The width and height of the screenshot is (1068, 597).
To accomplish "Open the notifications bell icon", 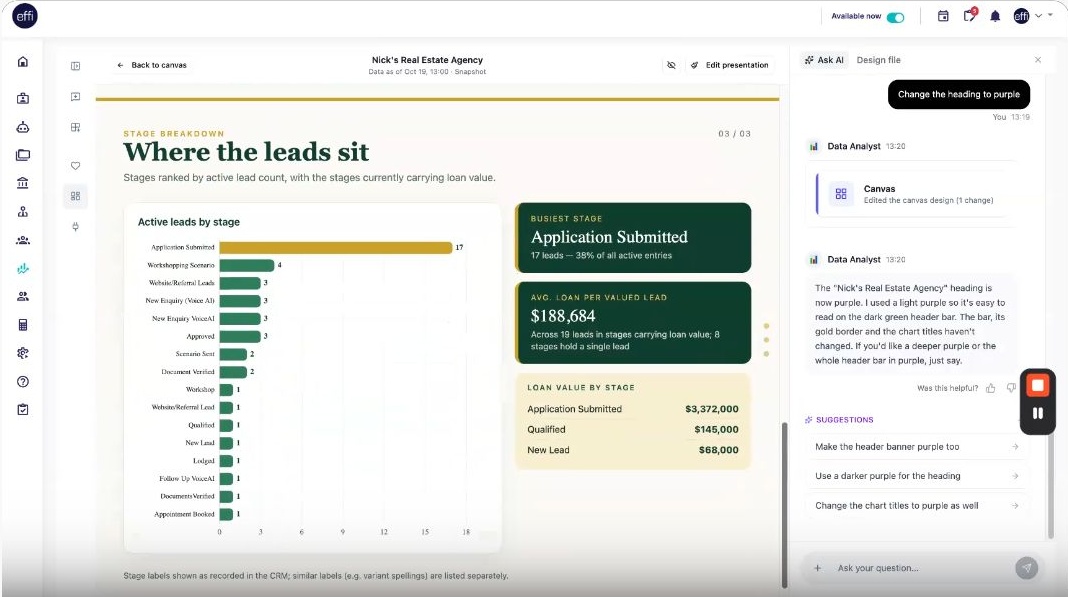I will point(995,16).
